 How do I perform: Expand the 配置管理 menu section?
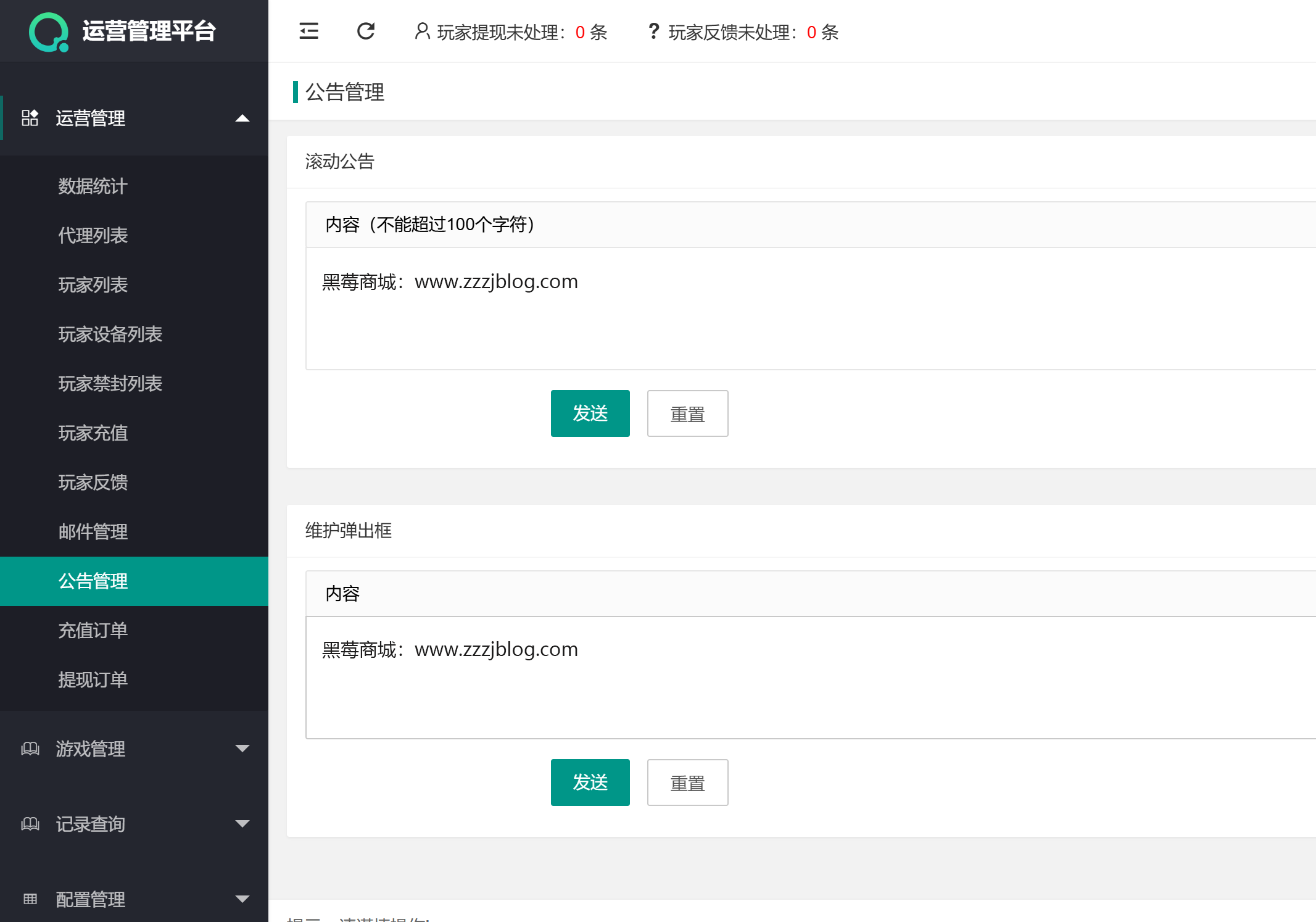(242, 899)
